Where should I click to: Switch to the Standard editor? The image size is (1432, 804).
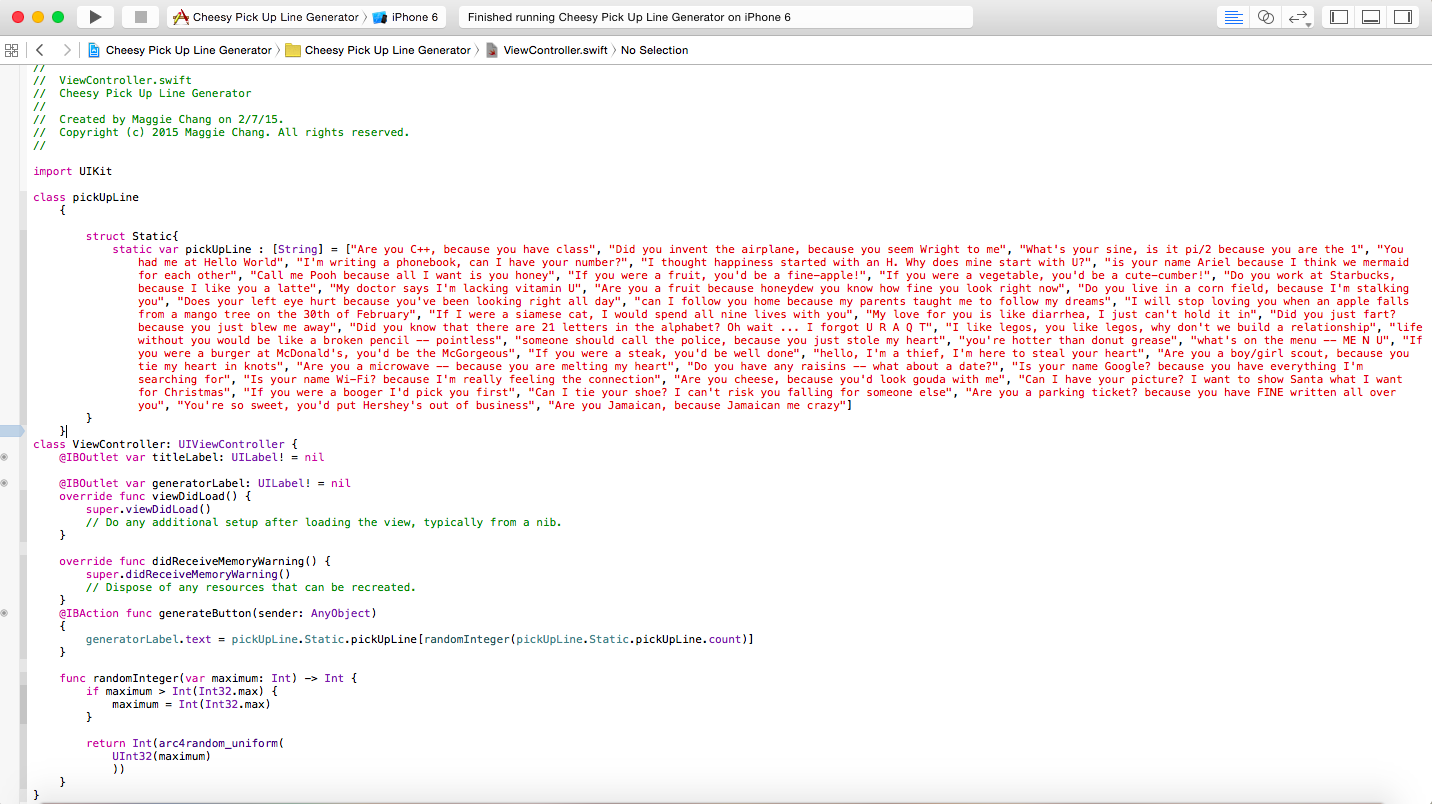[x=1234, y=17]
